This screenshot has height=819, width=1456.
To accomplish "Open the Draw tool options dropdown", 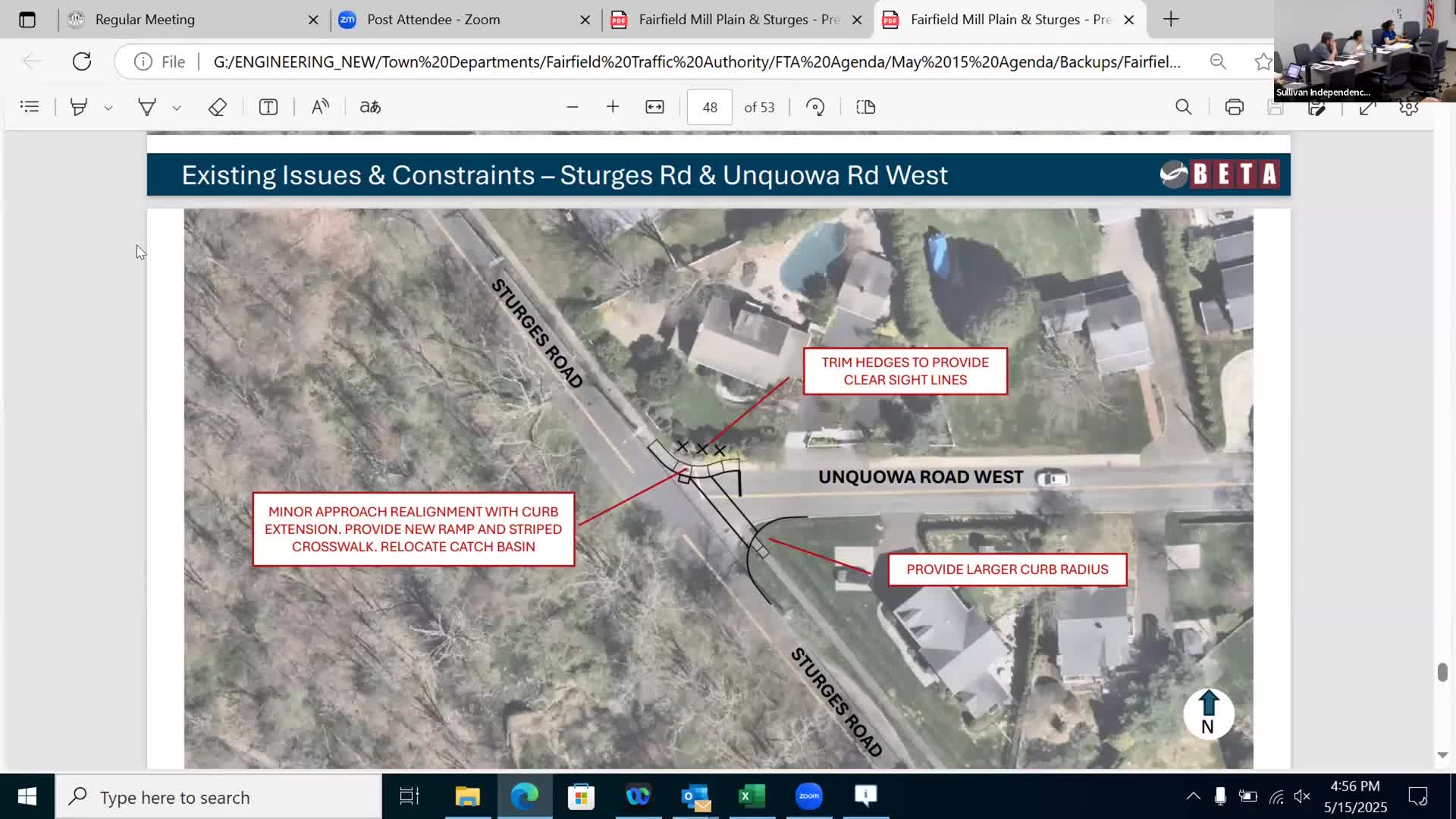I will pyautogui.click(x=177, y=106).
